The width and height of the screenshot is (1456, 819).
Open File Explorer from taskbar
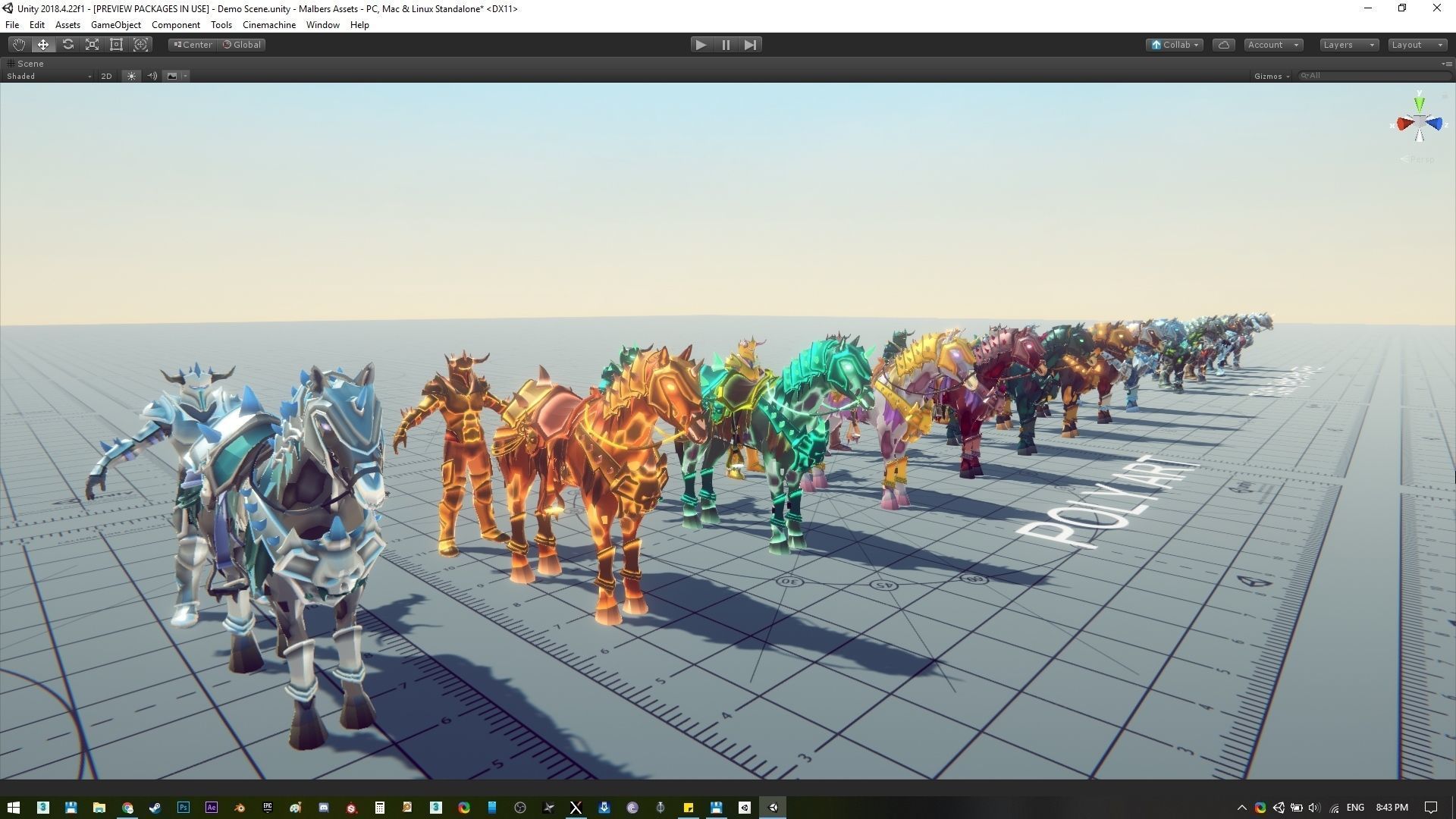[99, 808]
